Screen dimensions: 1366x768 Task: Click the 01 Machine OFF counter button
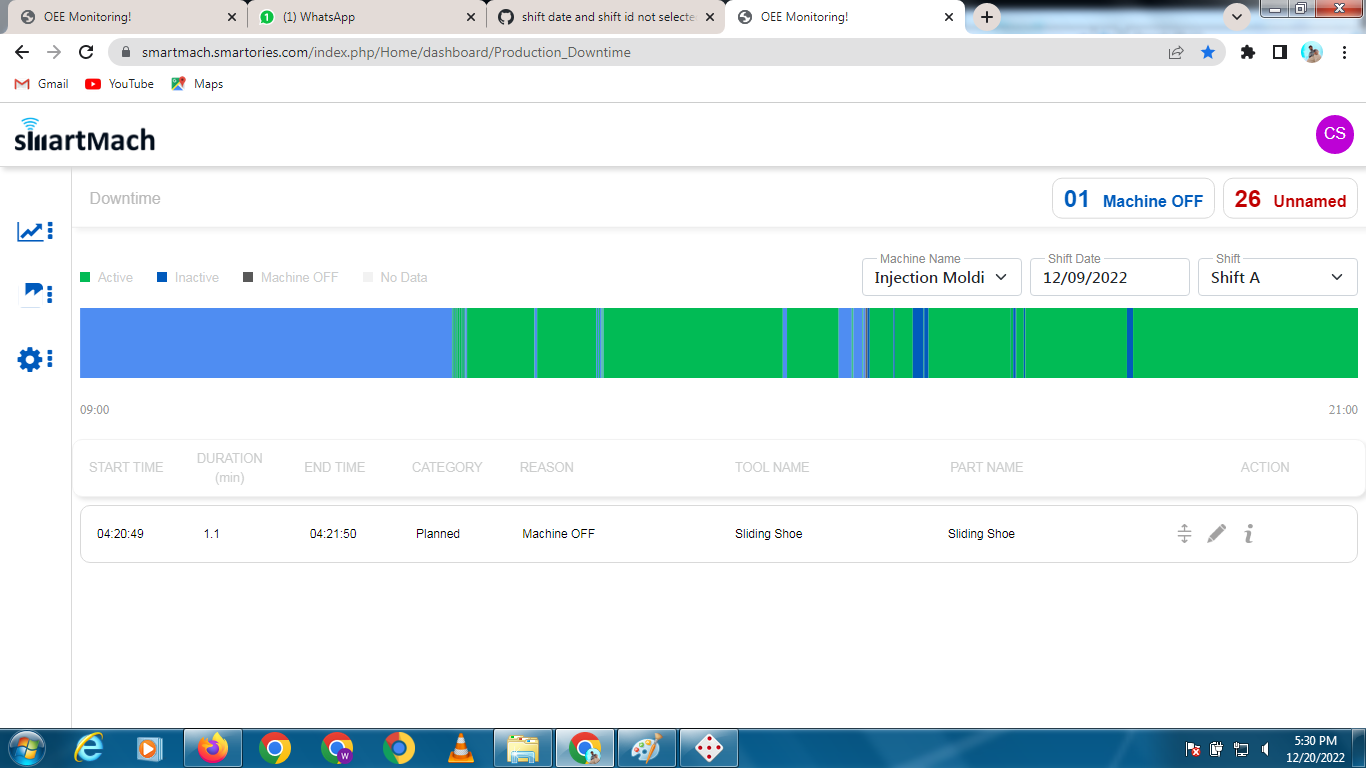coord(1133,198)
